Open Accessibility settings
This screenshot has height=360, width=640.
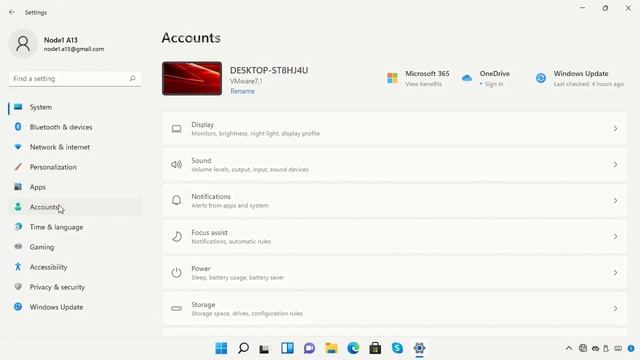(x=75, y=267)
